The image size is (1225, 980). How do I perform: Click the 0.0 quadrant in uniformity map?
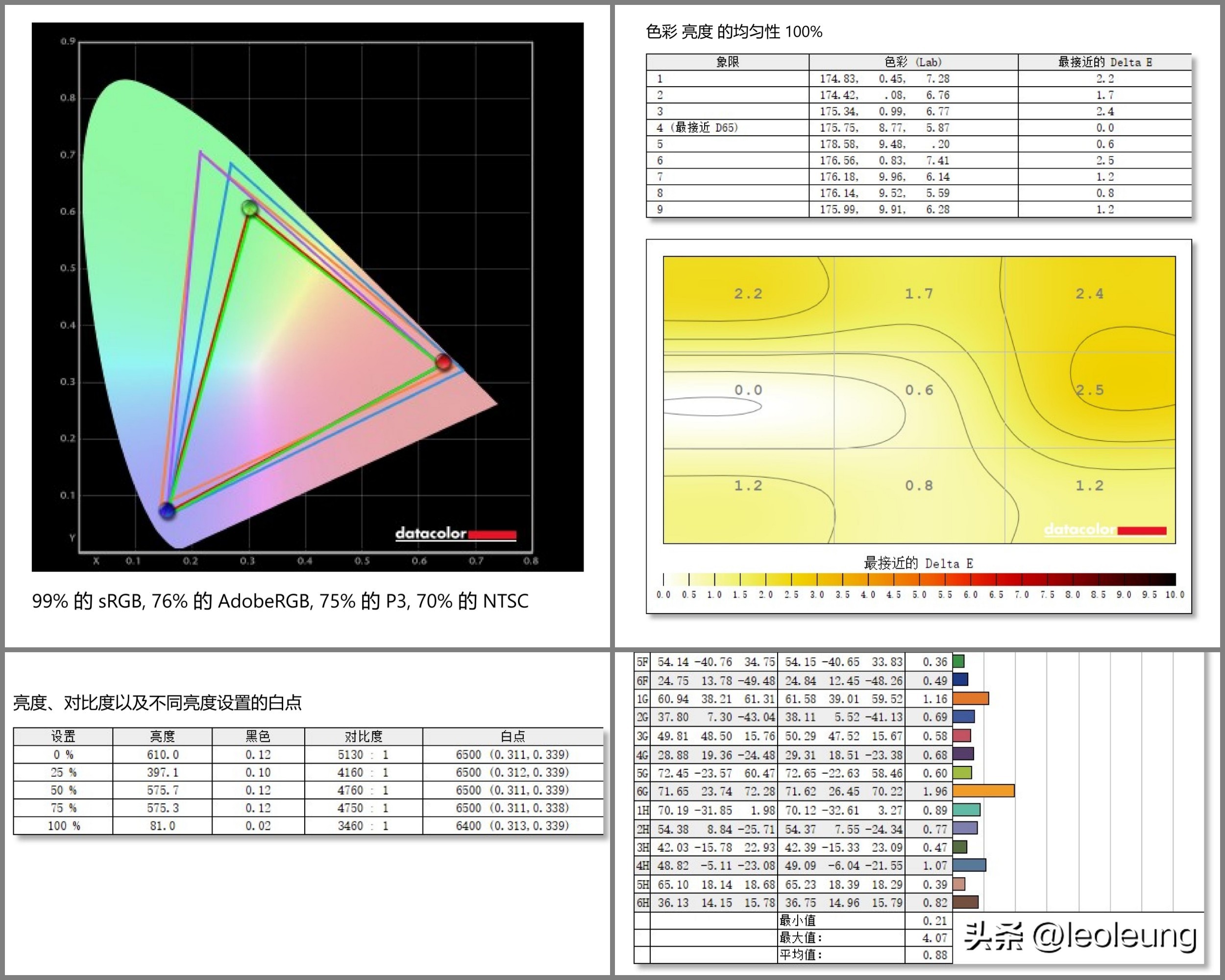(x=748, y=390)
